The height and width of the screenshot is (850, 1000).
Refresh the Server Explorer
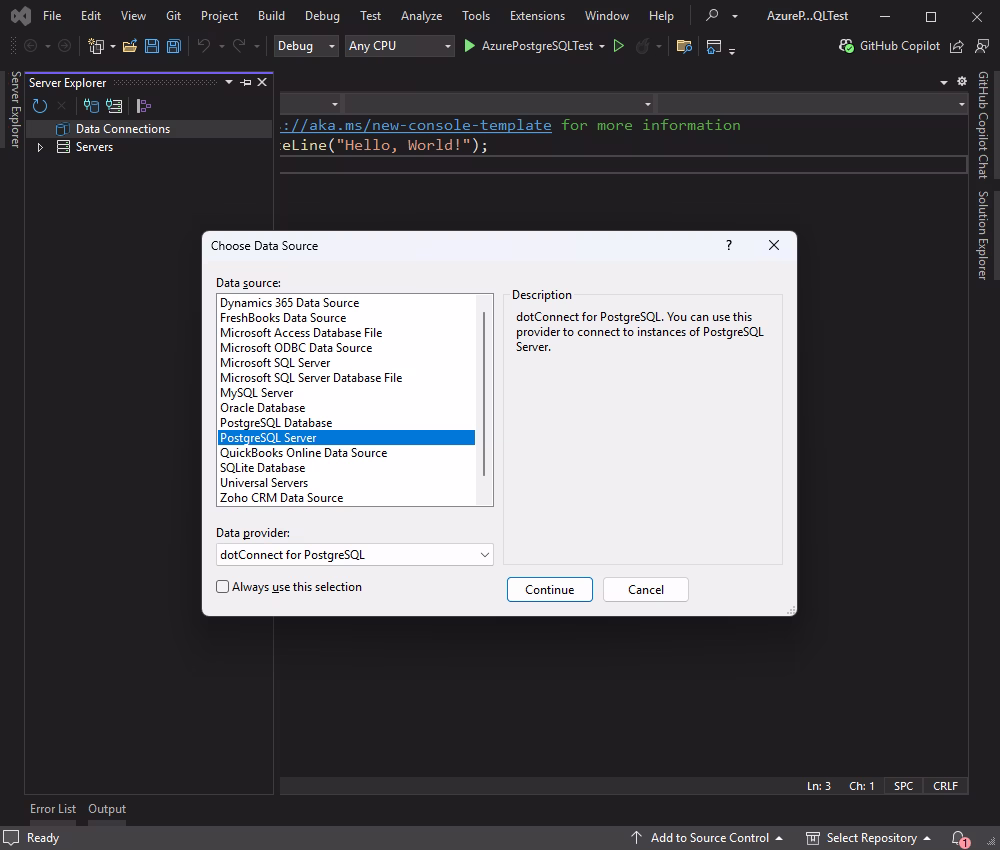(40, 105)
